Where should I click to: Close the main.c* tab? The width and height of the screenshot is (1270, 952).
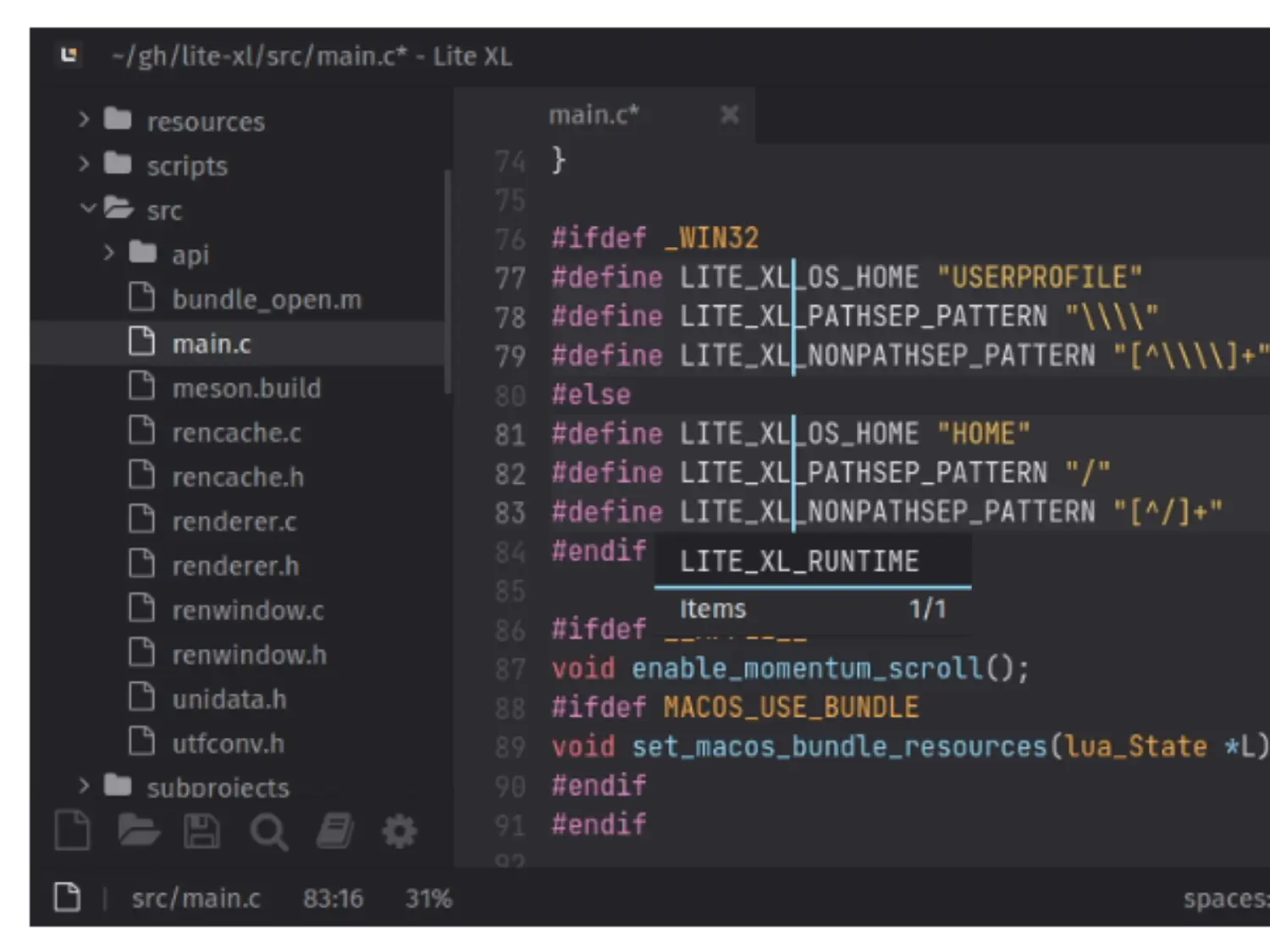[729, 115]
